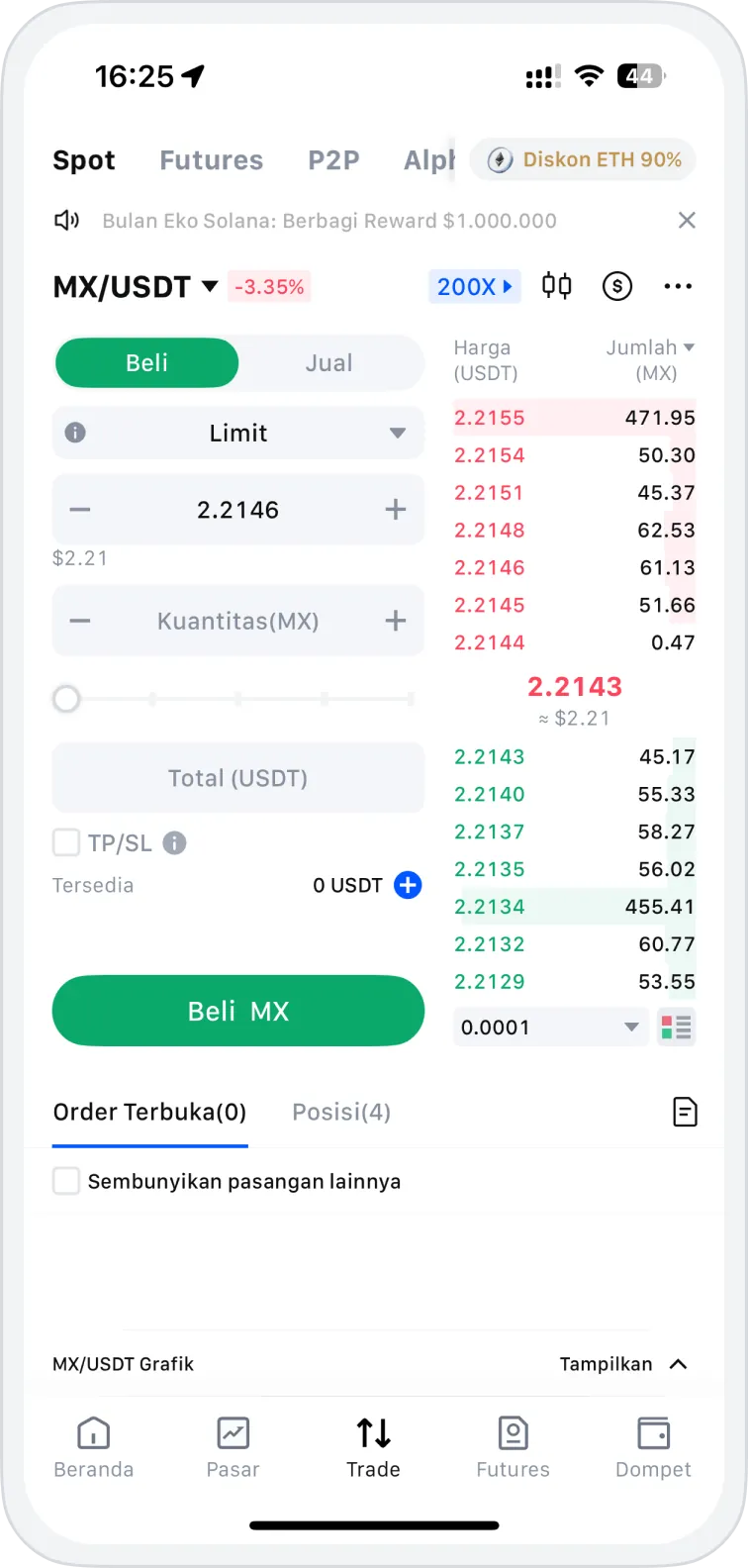Switch to the Futures top tab
This screenshot has width=748, height=1568.
[x=211, y=160]
